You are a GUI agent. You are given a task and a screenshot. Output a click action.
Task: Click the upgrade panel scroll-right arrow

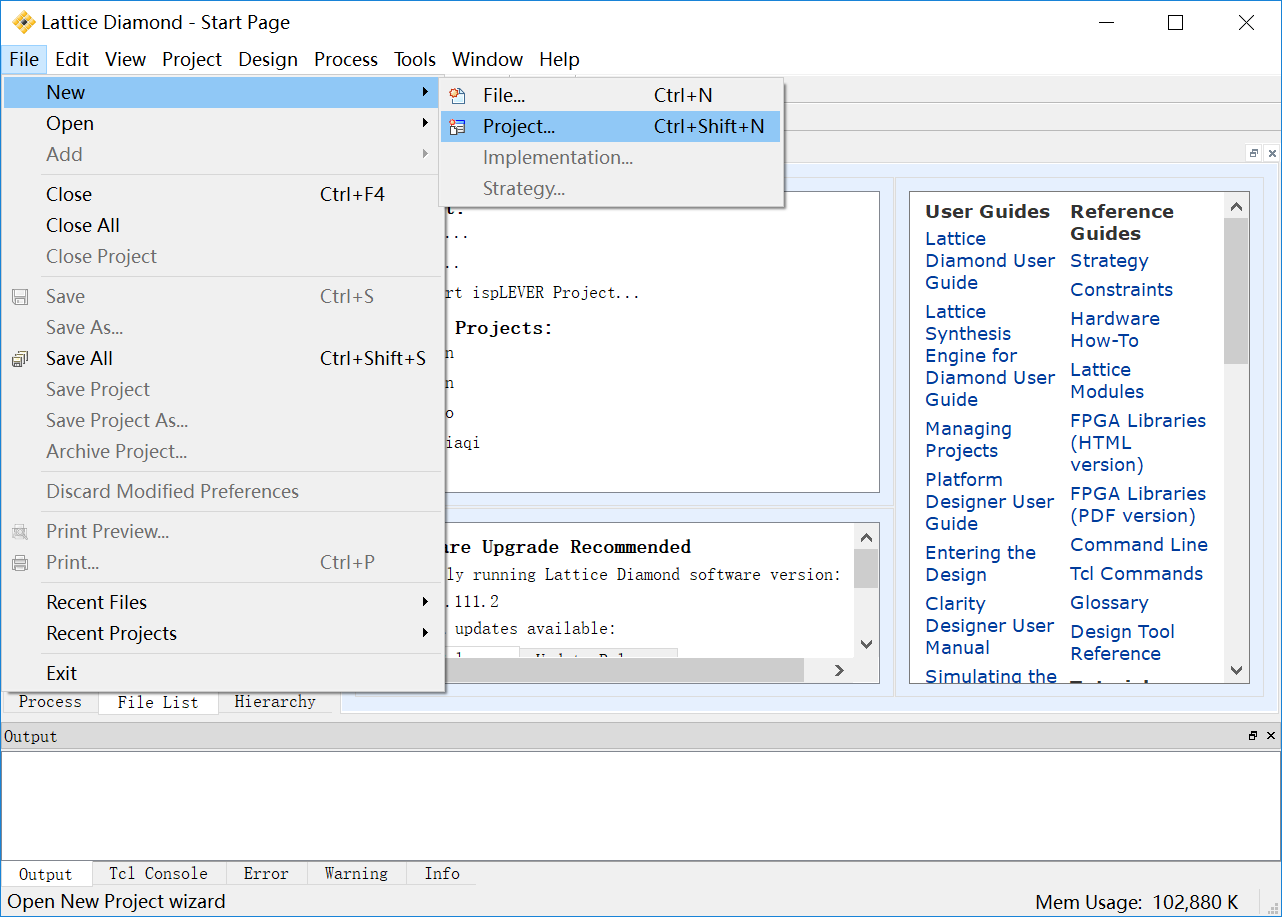click(841, 671)
